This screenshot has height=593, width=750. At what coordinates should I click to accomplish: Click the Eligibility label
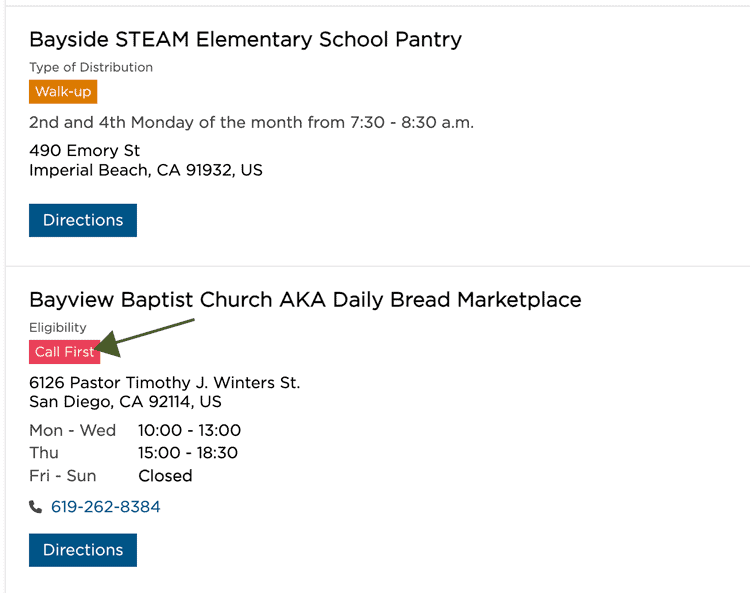pyautogui.click(x=58, y=328)
